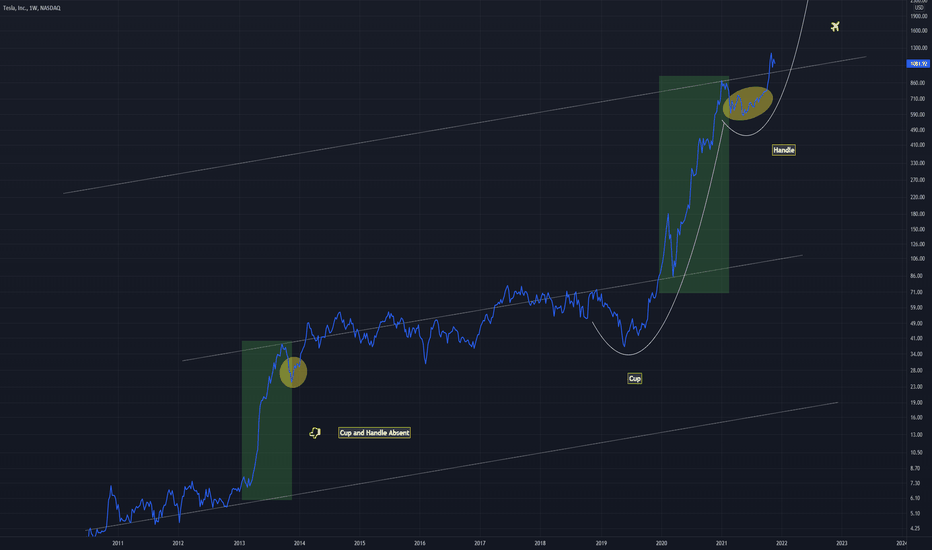Click the 2012 label on the time axis
The width and height of the screenshot is (932, 550).
[178, 543]
